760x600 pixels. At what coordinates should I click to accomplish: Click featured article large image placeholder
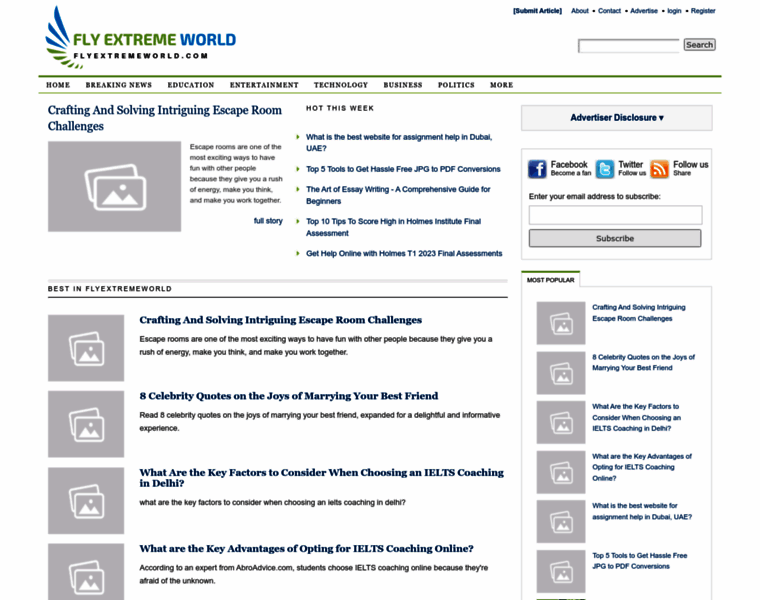pyautogui.click(x=114, y=186)
